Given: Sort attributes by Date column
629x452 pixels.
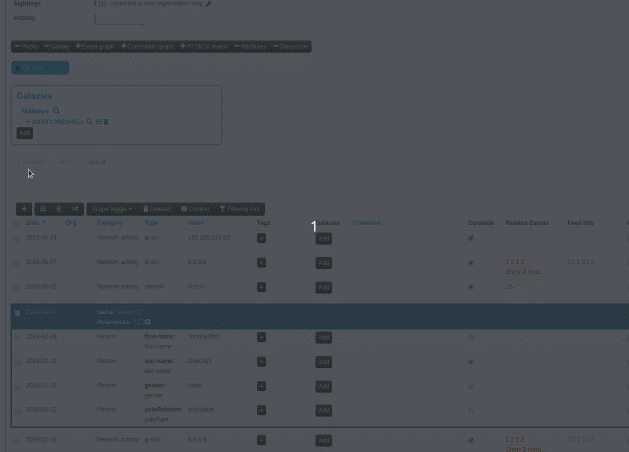Looking at the screenshot, I should click(x=35, y=223).
